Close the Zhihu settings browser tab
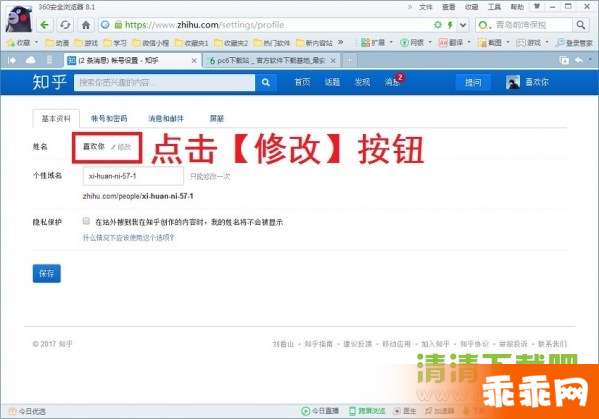Image resolution: width=599 pixels, height=419 pixels. 194,60
